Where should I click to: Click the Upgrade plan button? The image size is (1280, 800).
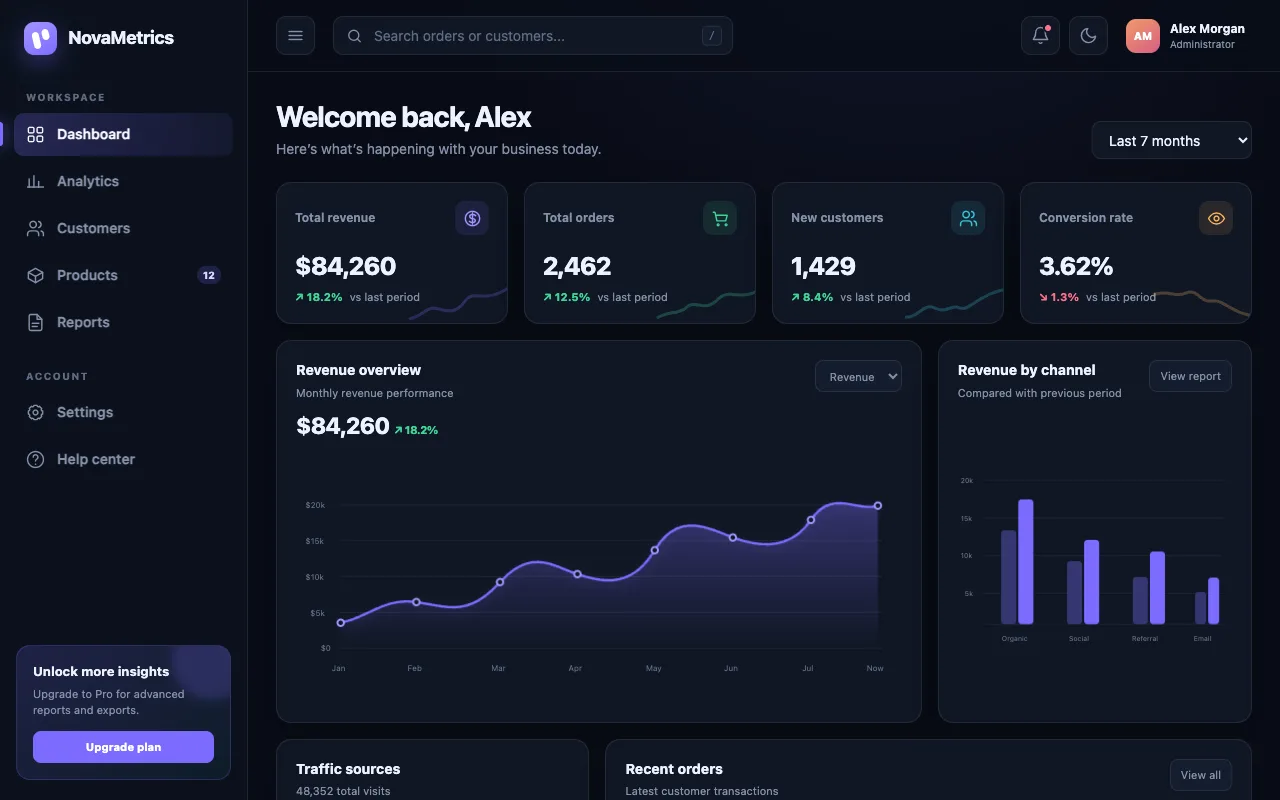[123, 747]
